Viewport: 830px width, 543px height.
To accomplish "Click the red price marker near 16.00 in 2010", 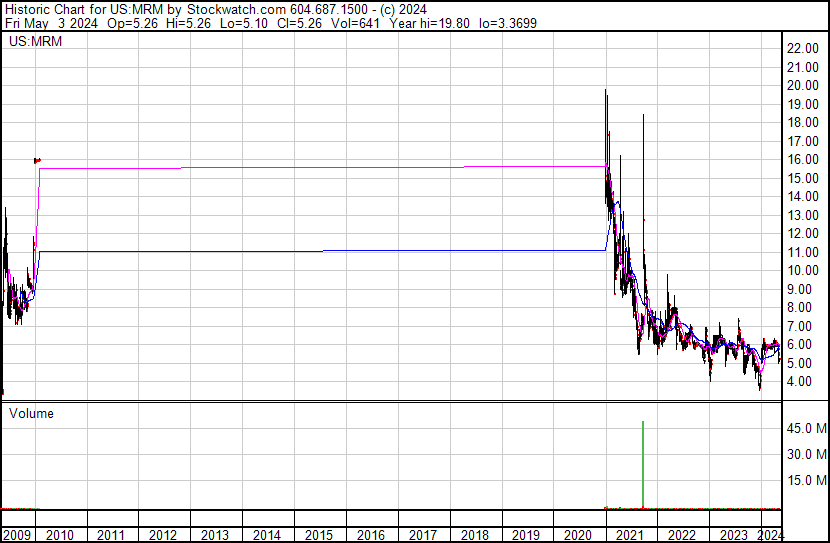I will click(37, 160).
